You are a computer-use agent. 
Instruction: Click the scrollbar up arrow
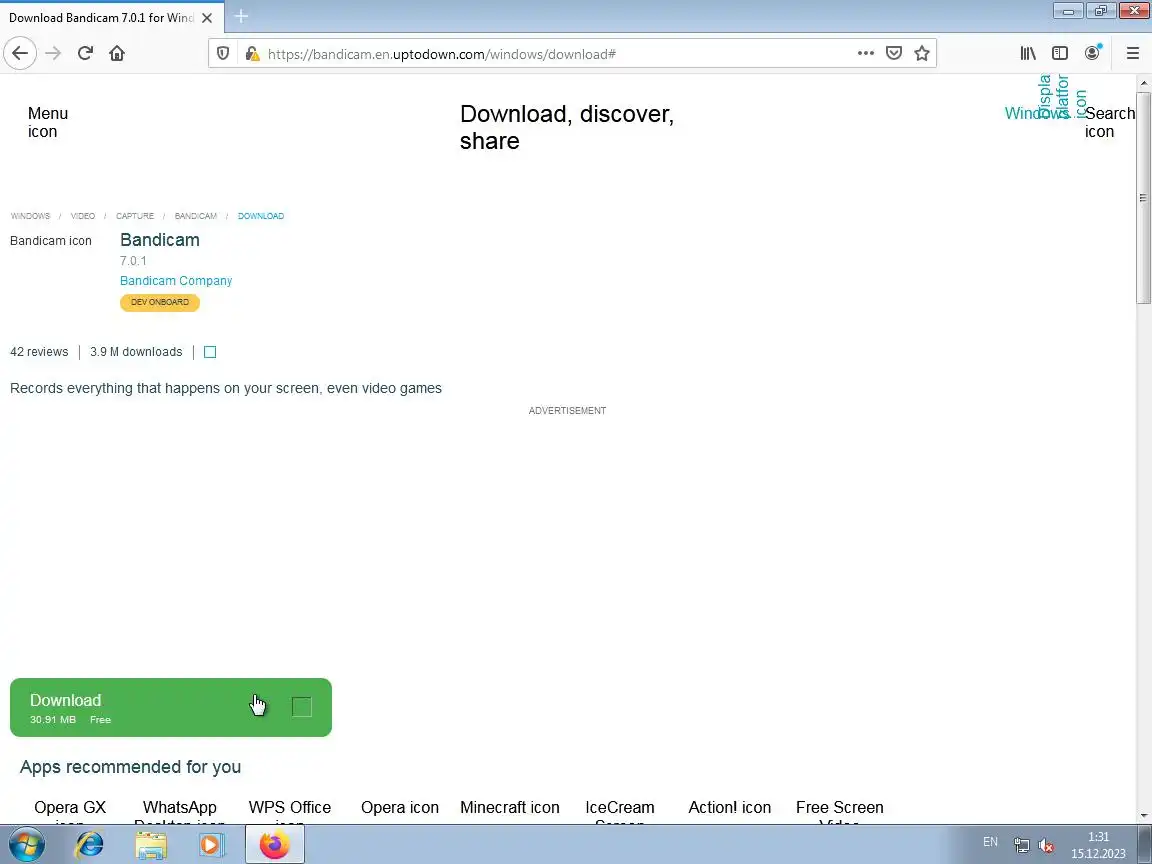[1143, 83]
